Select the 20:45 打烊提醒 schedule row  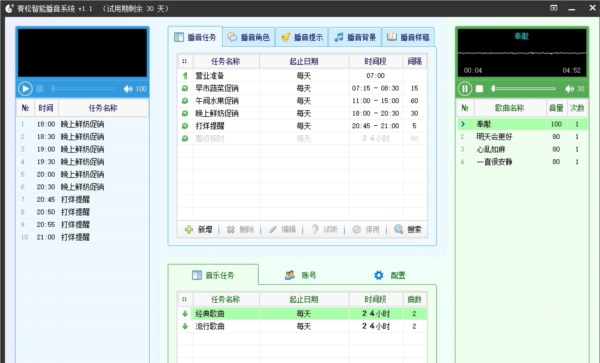pos(82,199)
